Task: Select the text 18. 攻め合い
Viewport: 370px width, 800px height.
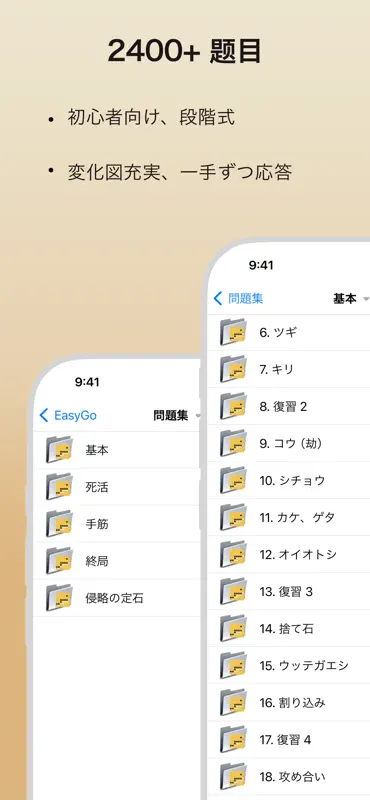Action: pos(292,777)
